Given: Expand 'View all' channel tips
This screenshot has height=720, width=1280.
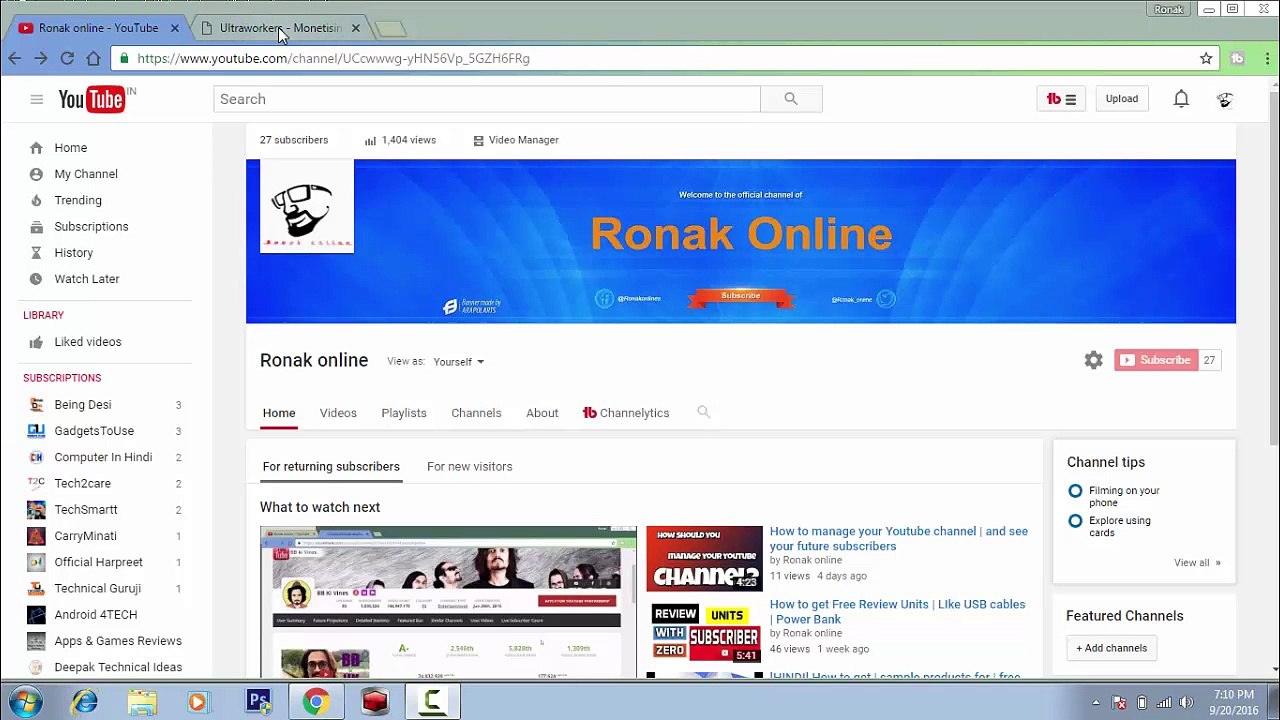Looking at the screenshot, I should pyautogui.click(x=1197, y=562).
